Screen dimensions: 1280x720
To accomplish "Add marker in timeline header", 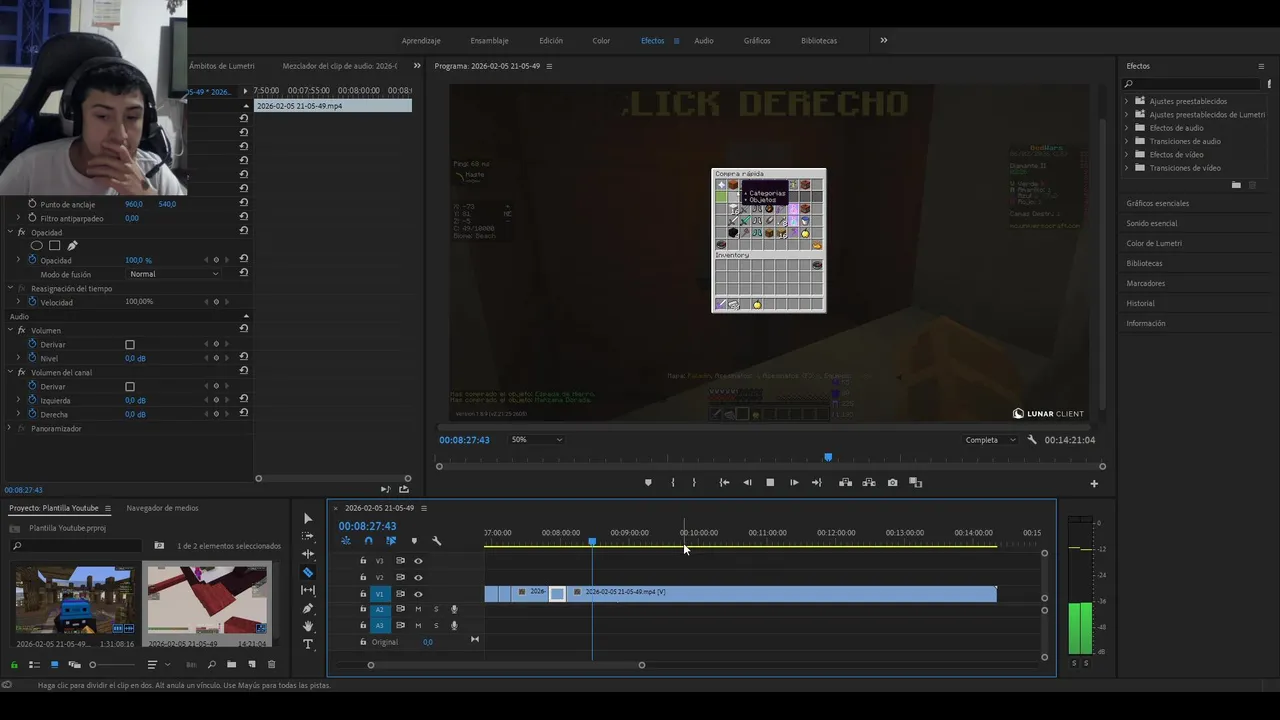I will 414,541.
